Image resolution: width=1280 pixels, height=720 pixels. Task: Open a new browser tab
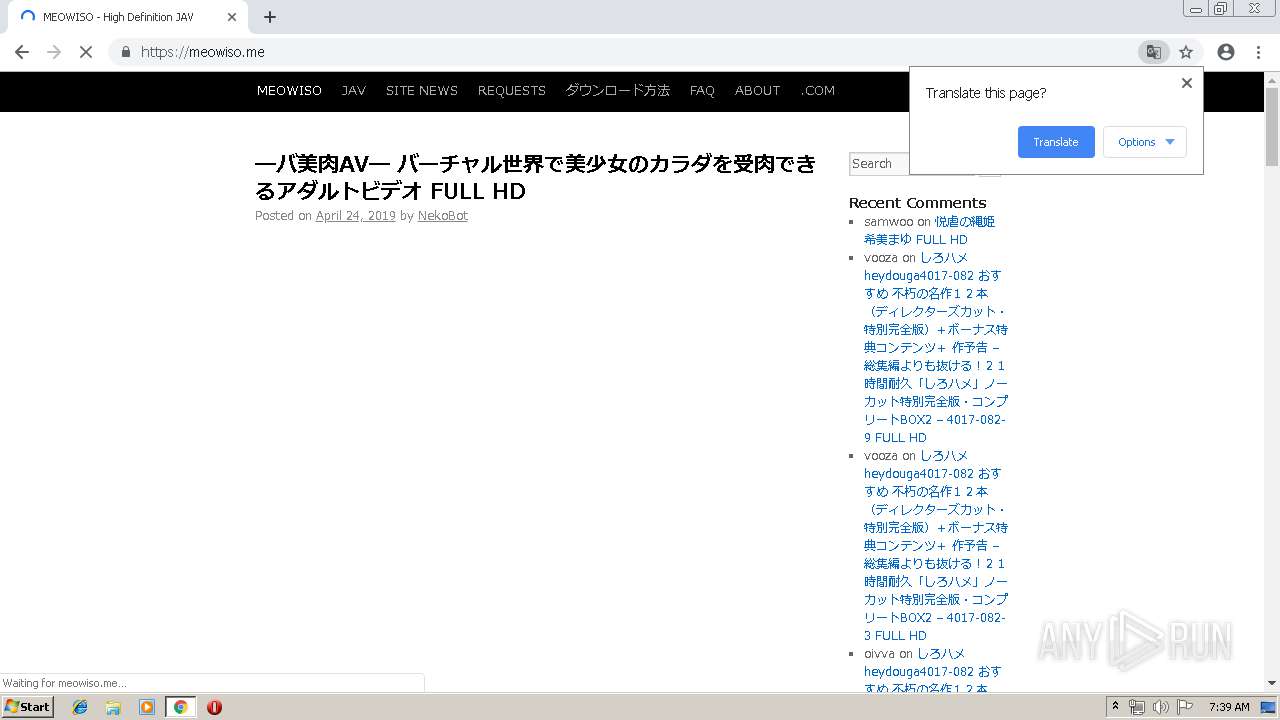point(270,17)
